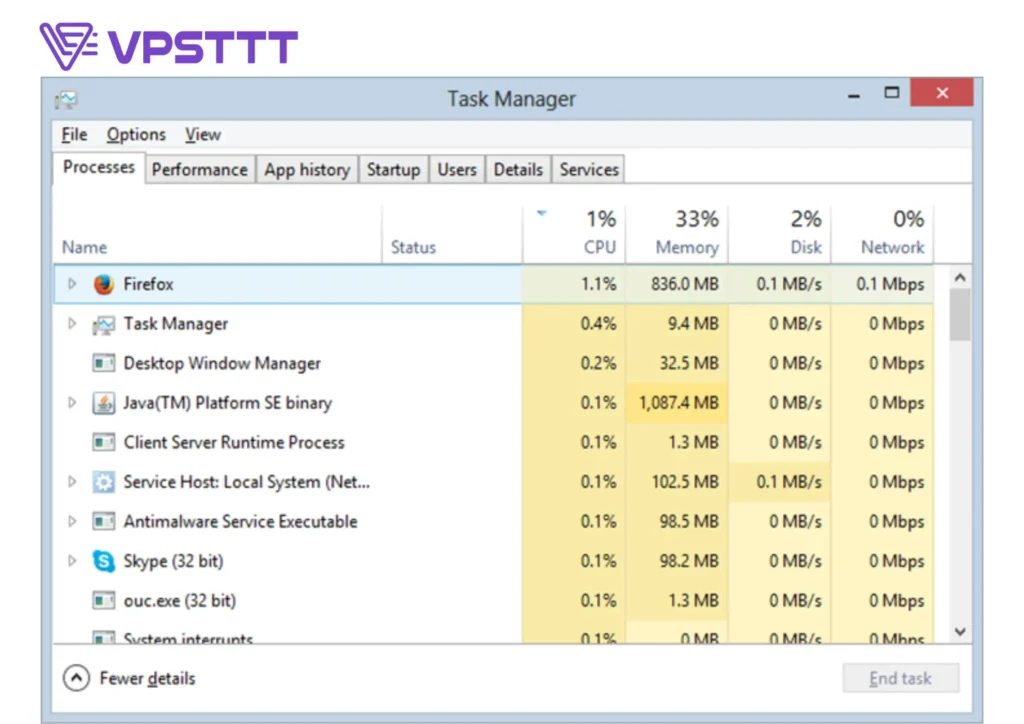Click the 0.1 Mbps network value
The width and height of the screenshot is (1024, 724).
pos(890,284)
